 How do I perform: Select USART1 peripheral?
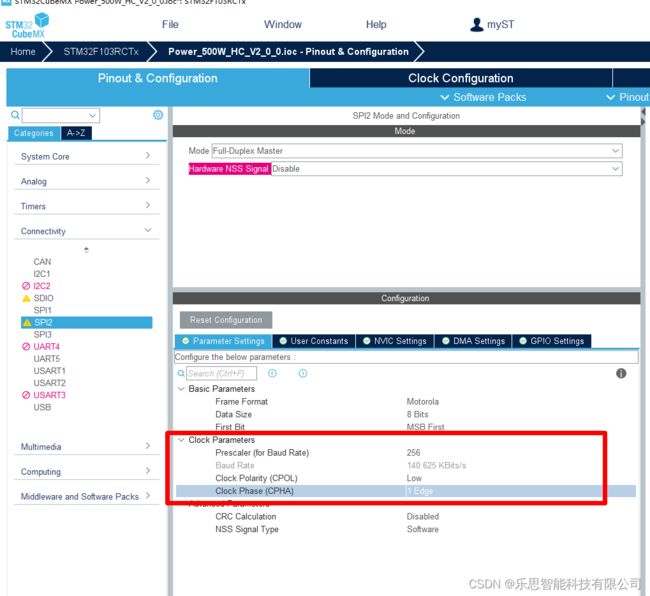click(49, 371)
